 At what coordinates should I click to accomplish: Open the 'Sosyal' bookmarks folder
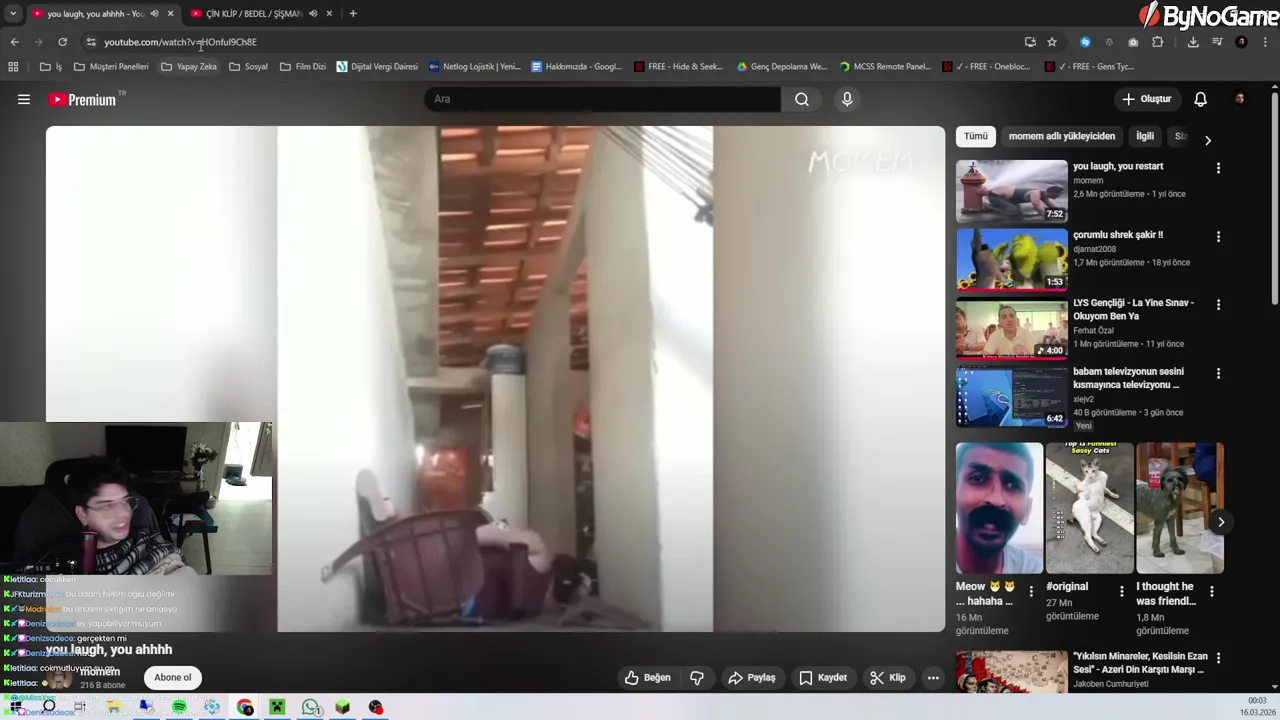[248, 67]
